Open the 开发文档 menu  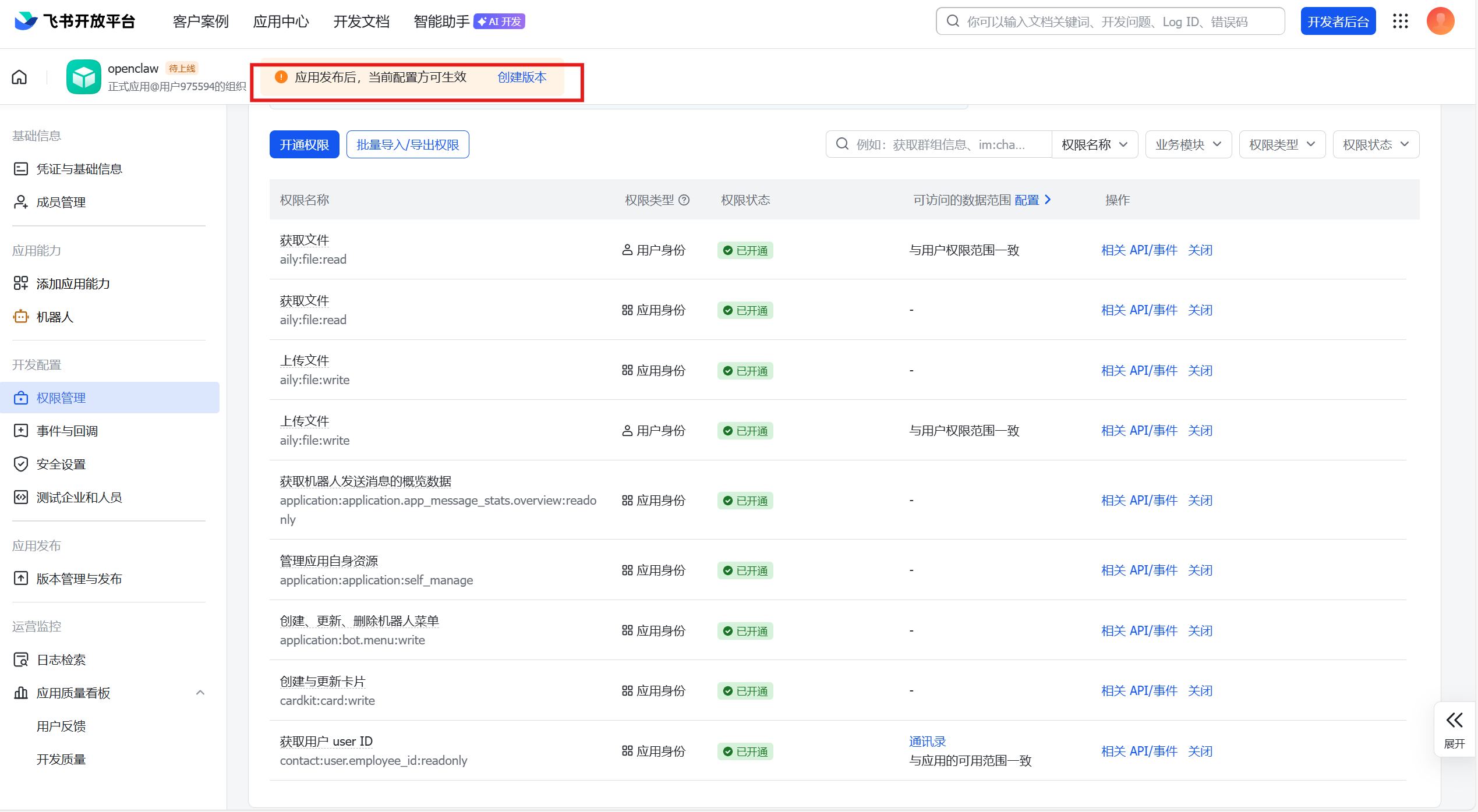click(x=361, y=22)
